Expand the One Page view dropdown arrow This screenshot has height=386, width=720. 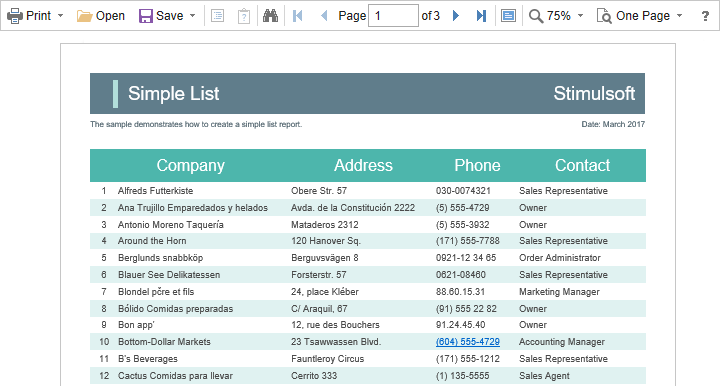click(x=680, y=16)
